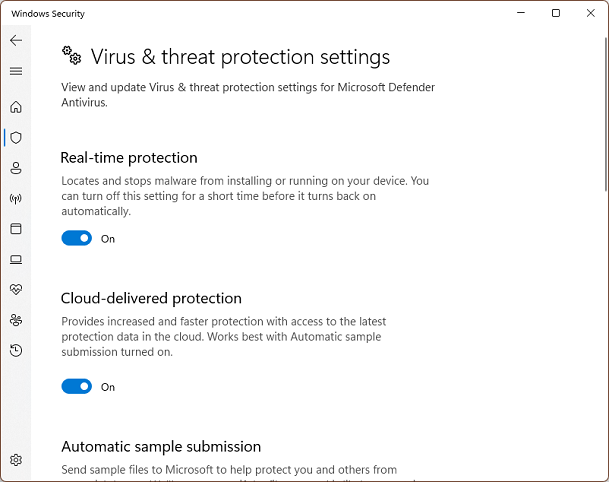Click the Automatic sample submission heading
Screen dimensions: 609x482
(x=161, y=446)
